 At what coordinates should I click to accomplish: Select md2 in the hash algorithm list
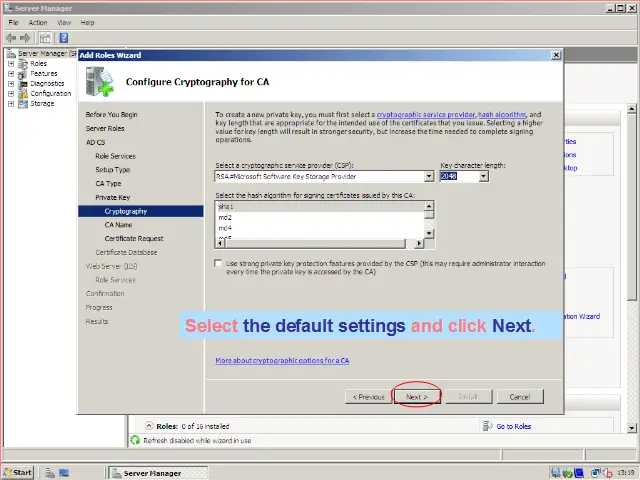point(225,217)
